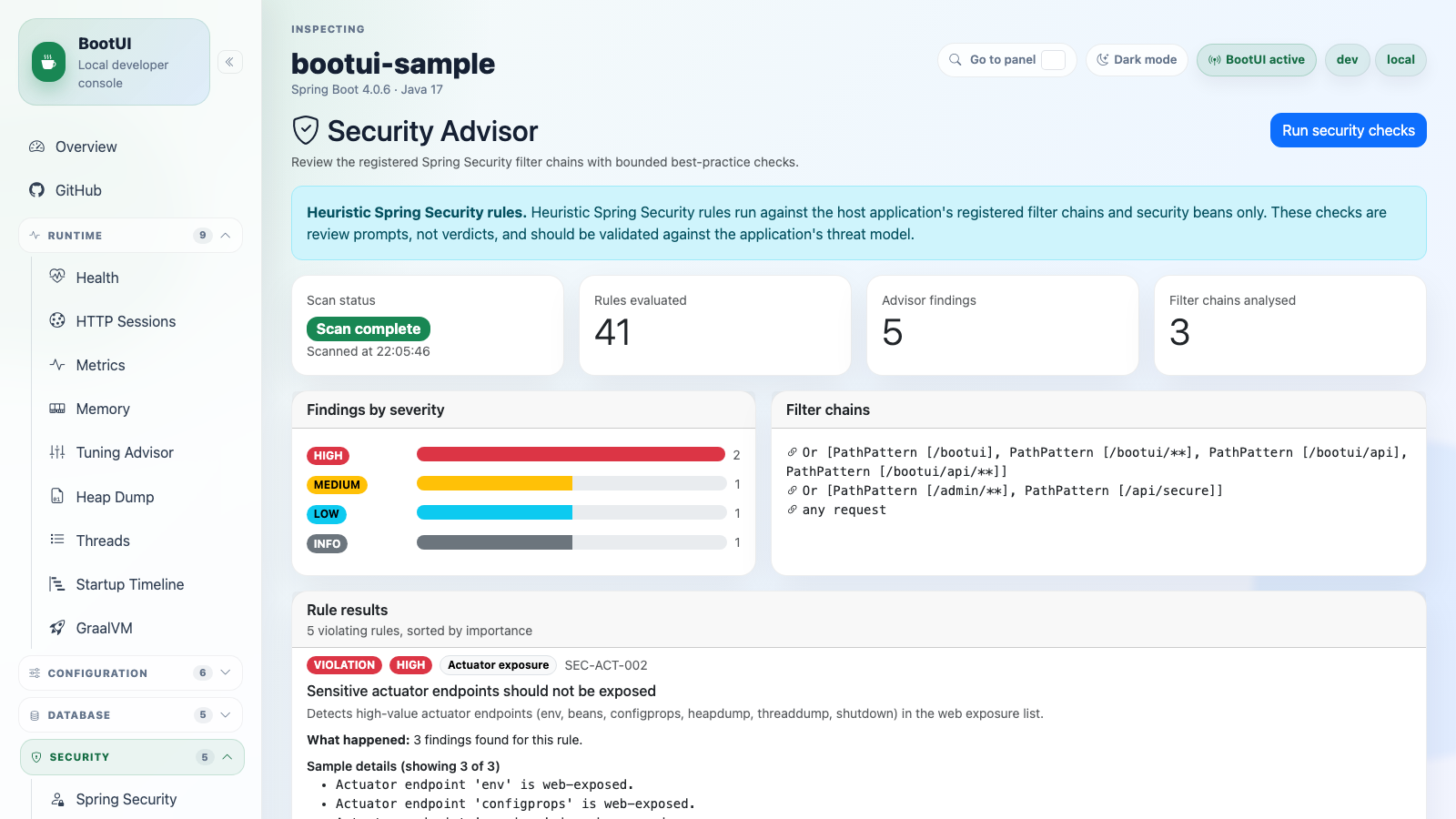Click the link icon beside any request

tap(792, 510)
